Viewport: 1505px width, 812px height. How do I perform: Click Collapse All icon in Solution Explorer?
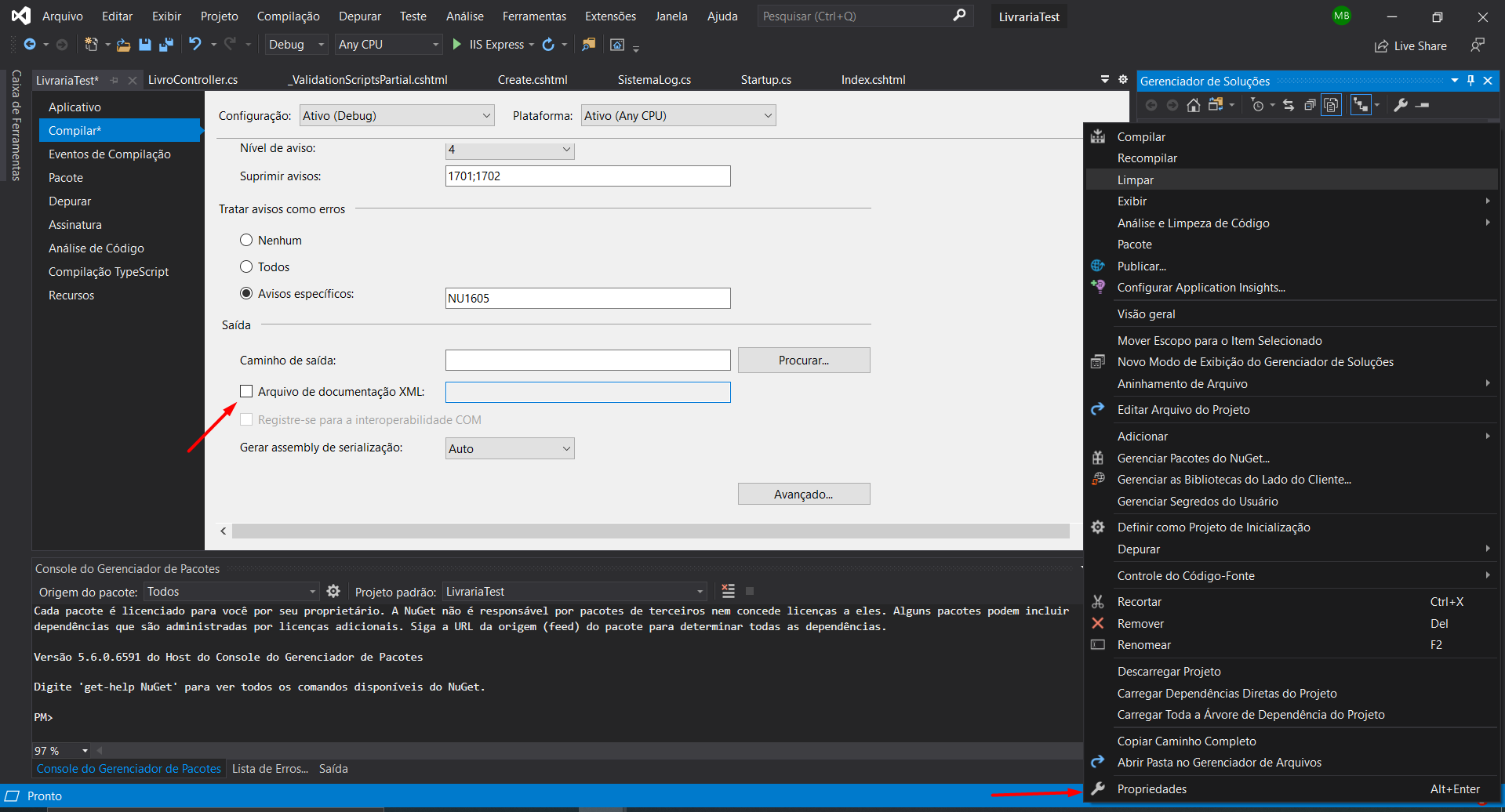point(1310,105)
